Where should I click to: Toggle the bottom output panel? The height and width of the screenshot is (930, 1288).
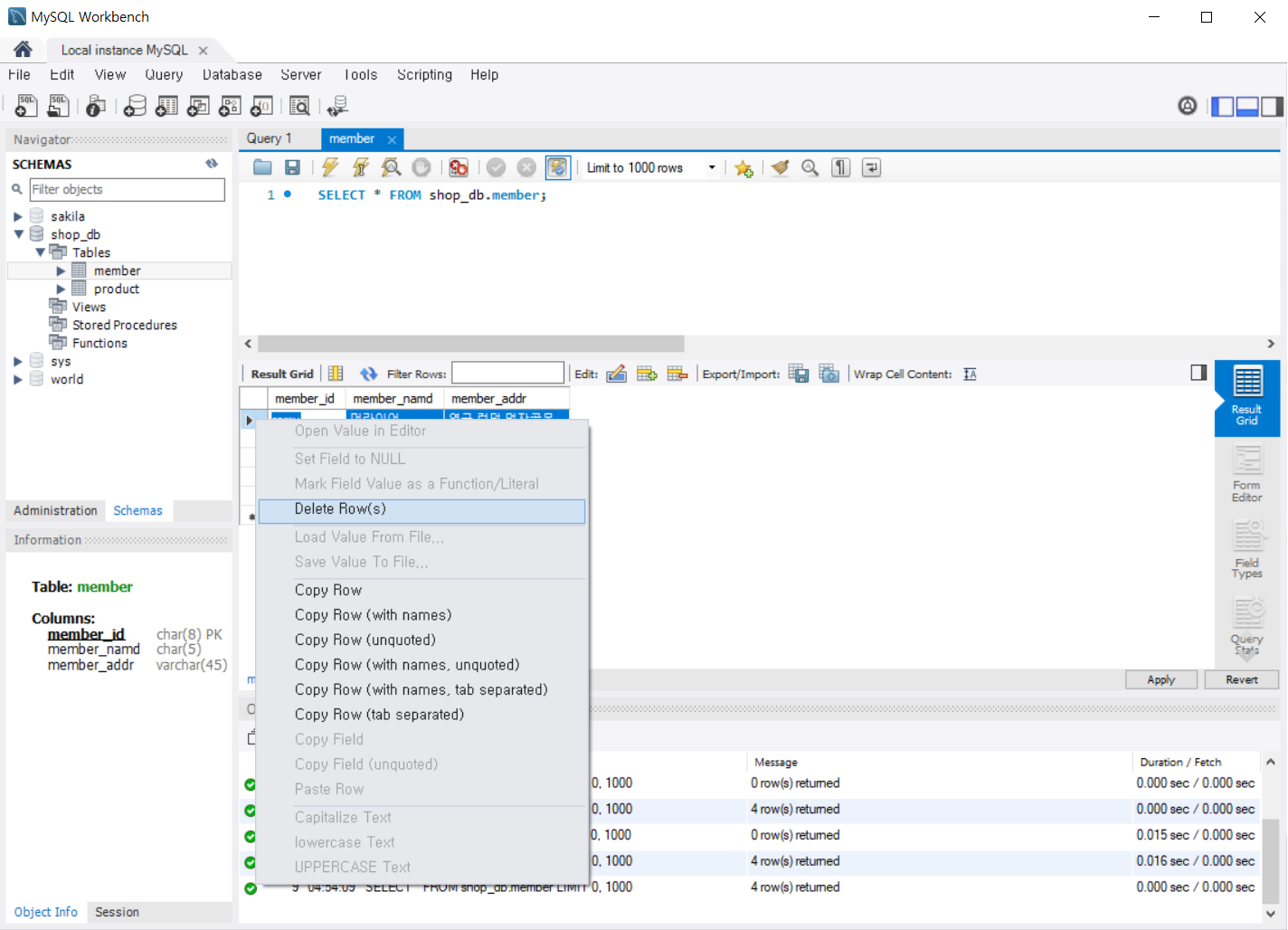click(x=1247, y=107)
